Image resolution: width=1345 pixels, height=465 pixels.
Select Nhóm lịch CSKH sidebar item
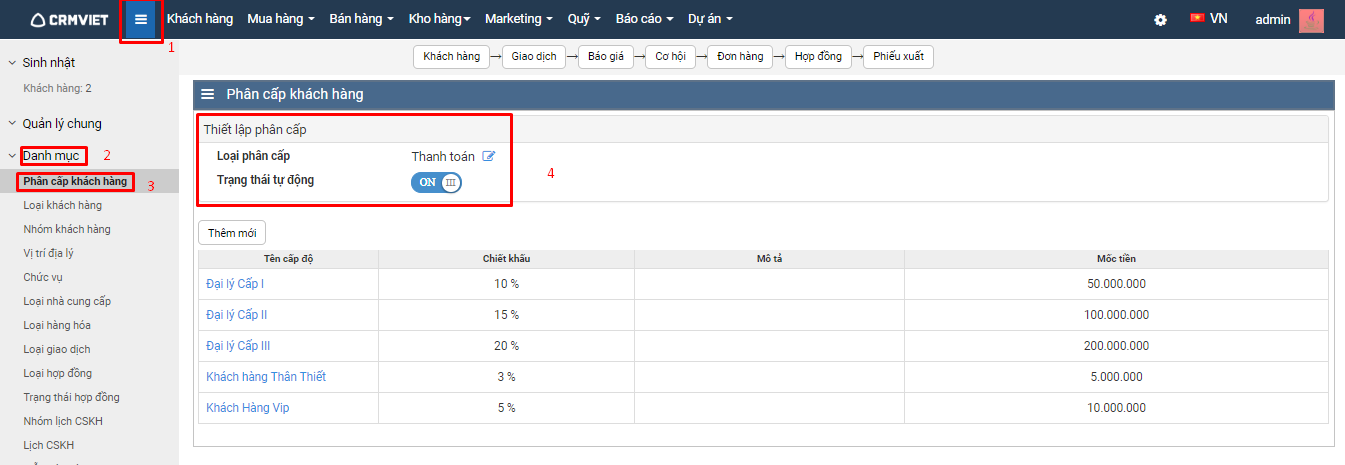coord(63,421)
